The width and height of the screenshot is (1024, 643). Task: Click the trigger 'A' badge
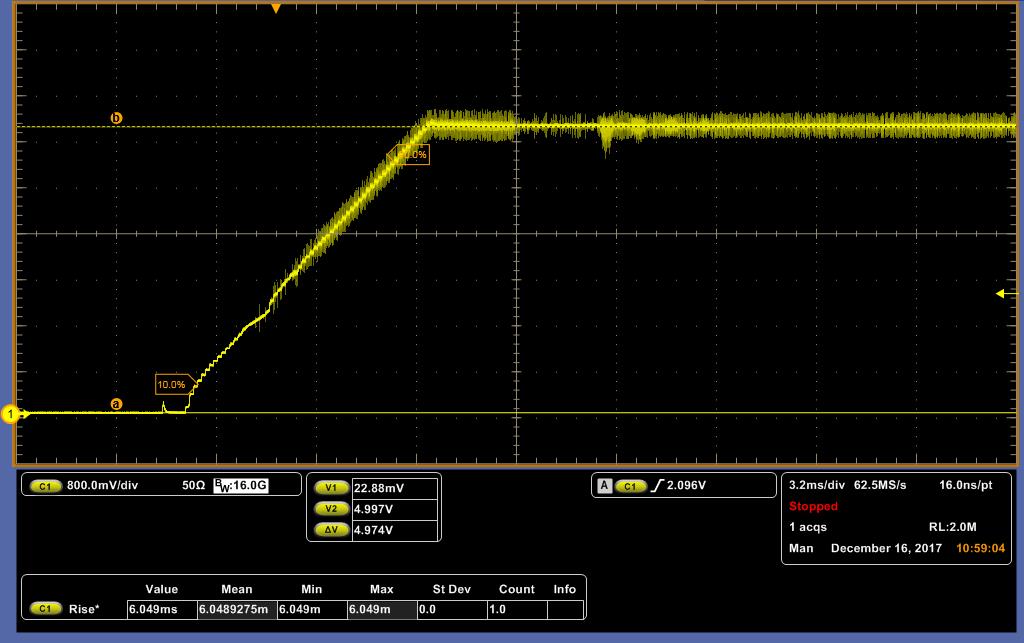[x=605, y=486]
